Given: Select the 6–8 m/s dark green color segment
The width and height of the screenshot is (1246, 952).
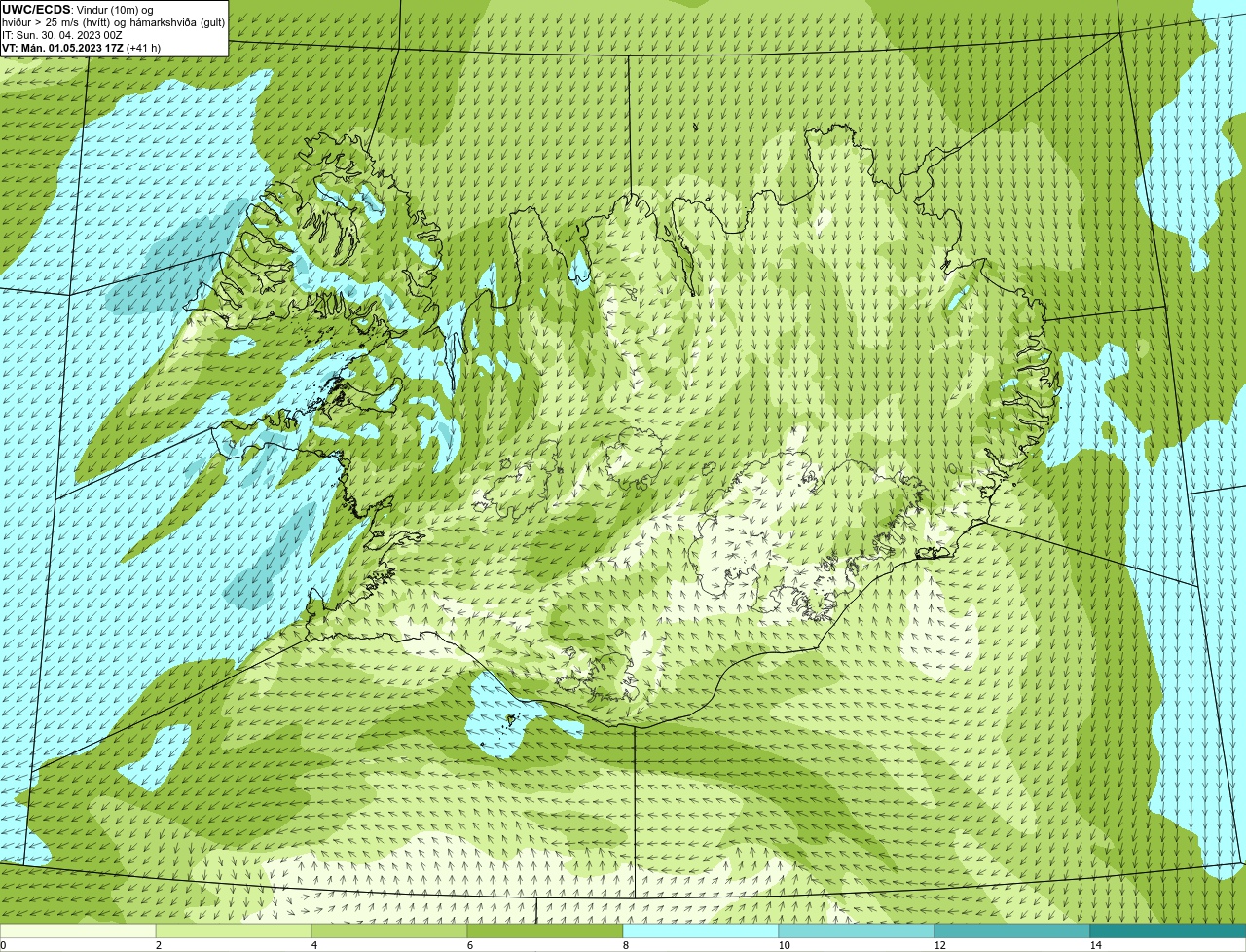Looking at the screenshot, I should click(545, 931).
